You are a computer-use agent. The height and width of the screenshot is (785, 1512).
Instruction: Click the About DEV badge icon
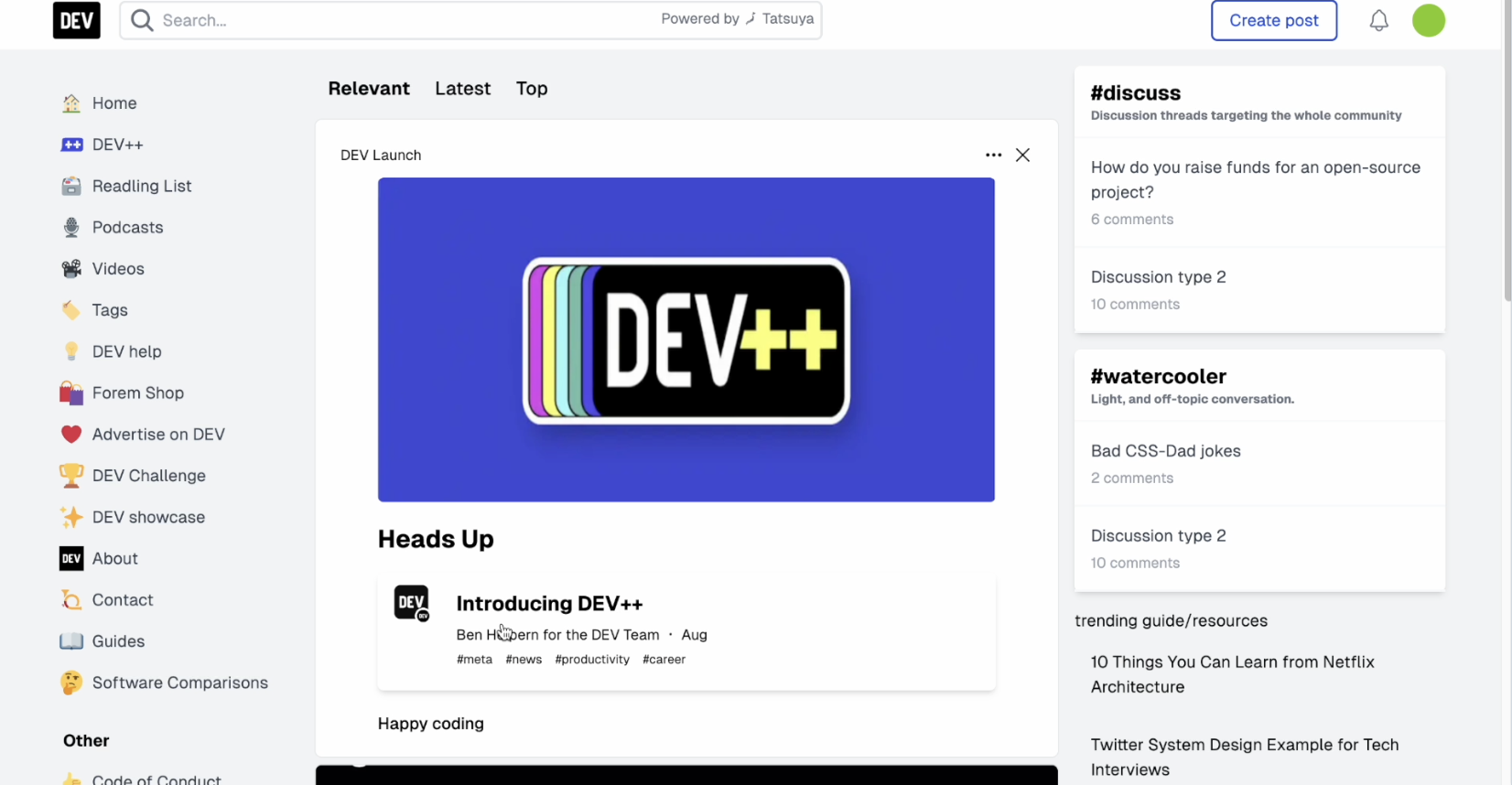click(71, 558)
